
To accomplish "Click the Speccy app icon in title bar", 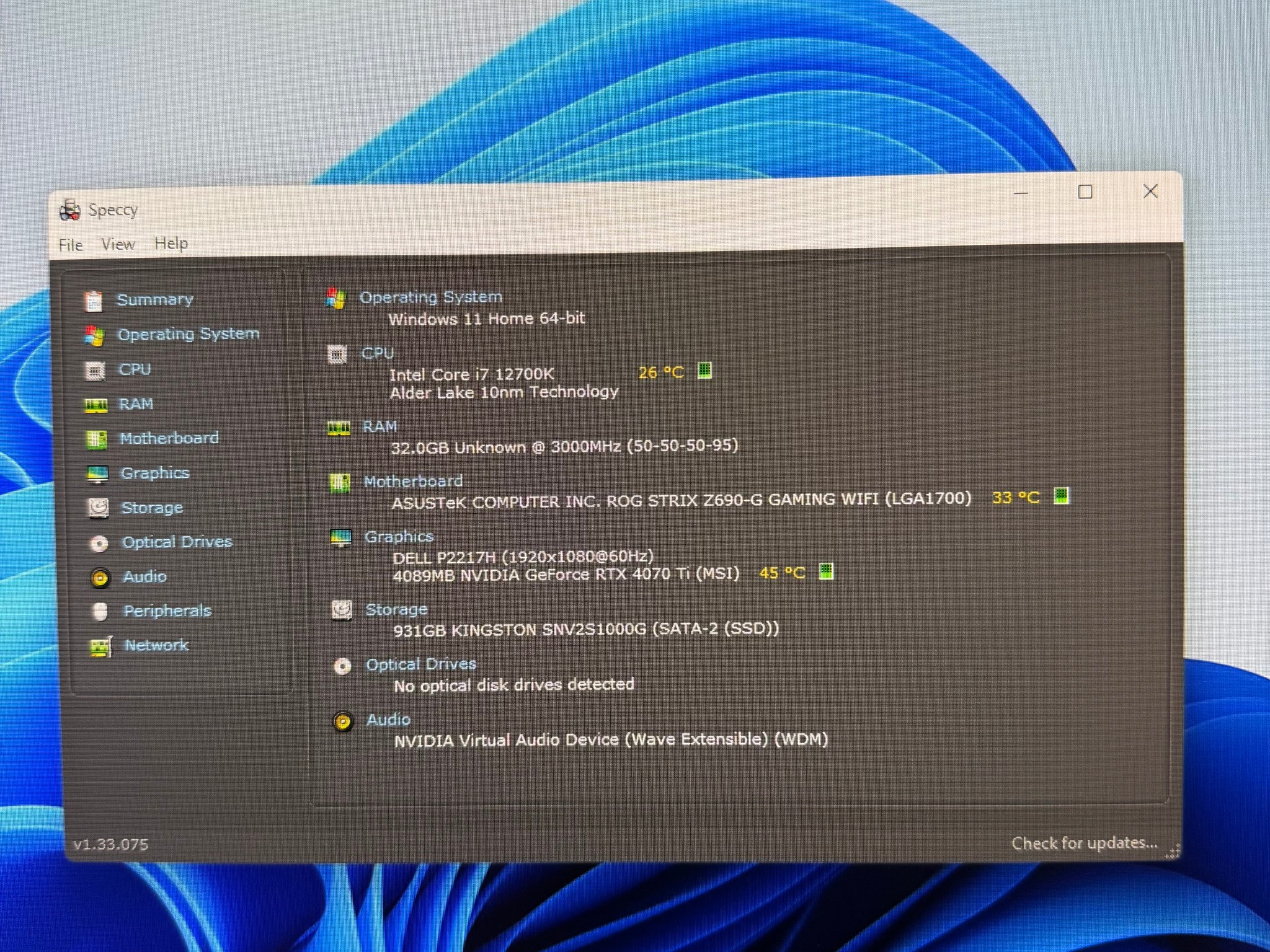I will click(x=69, y=211).
